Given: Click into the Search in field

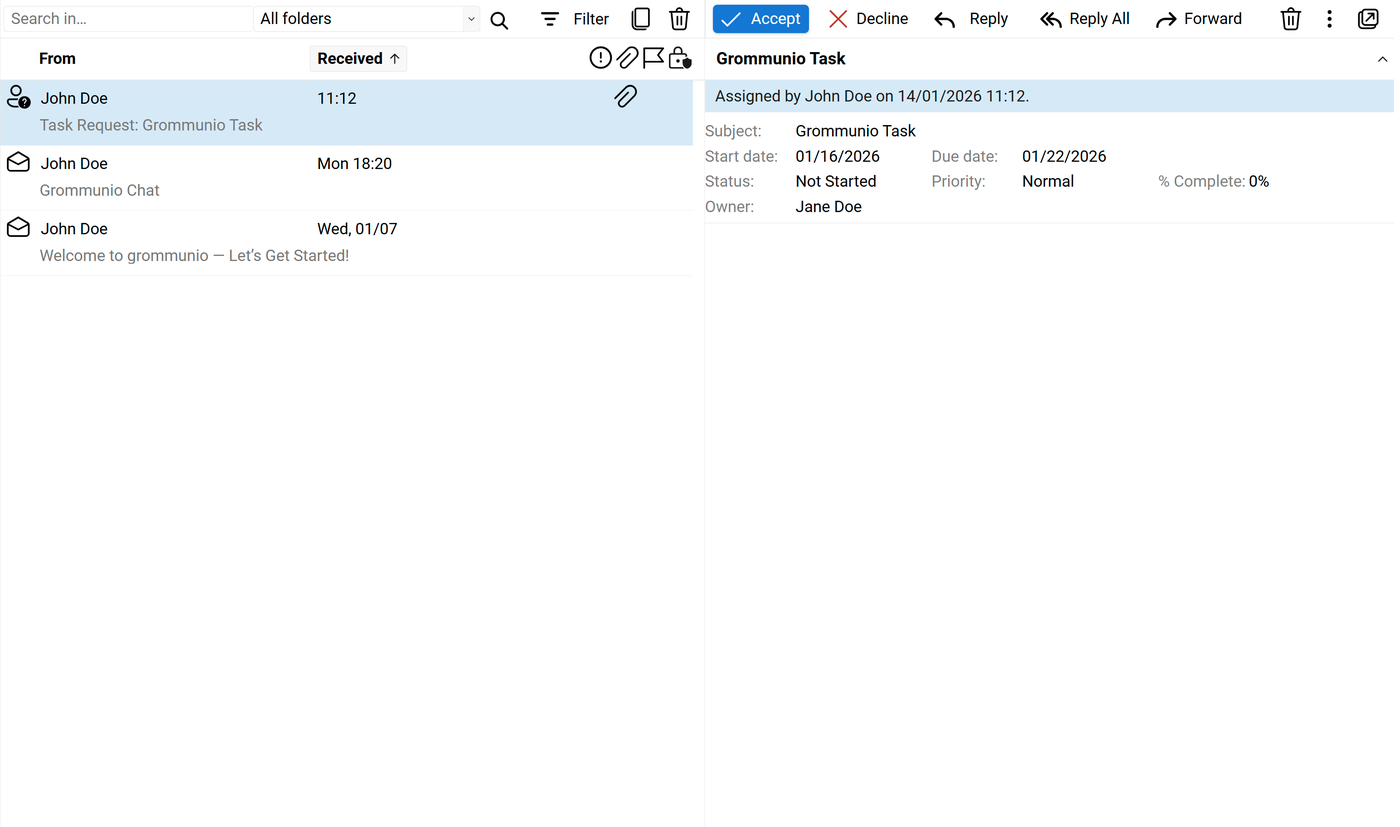Looking at the screenshot, I should (x=128, y=19).
